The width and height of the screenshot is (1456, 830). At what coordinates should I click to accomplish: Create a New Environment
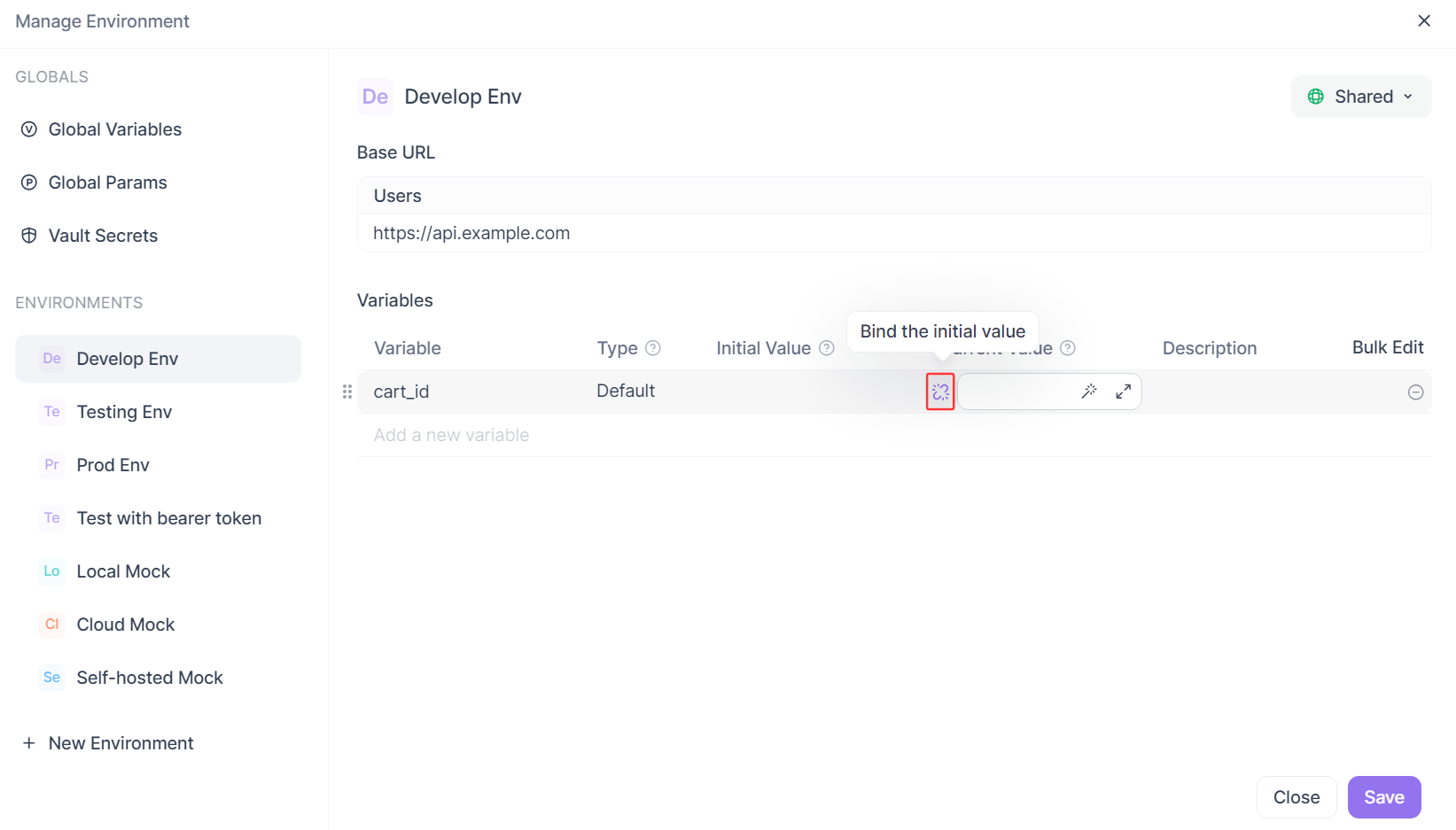click(x=108, y=743)
